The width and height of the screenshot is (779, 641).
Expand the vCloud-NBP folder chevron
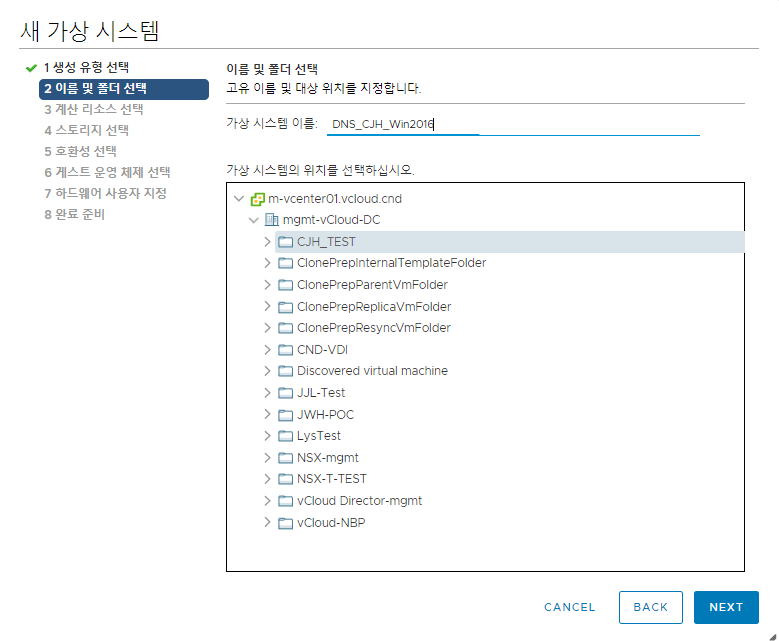click(x=267, y=522)
